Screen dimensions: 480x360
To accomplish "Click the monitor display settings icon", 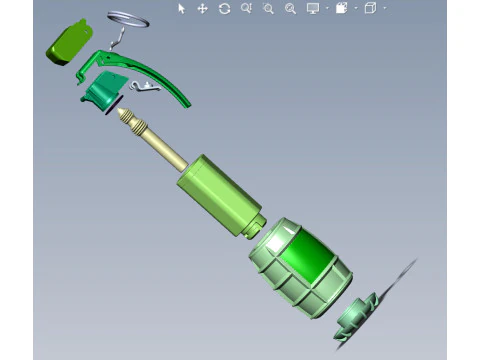I will 313,8.
